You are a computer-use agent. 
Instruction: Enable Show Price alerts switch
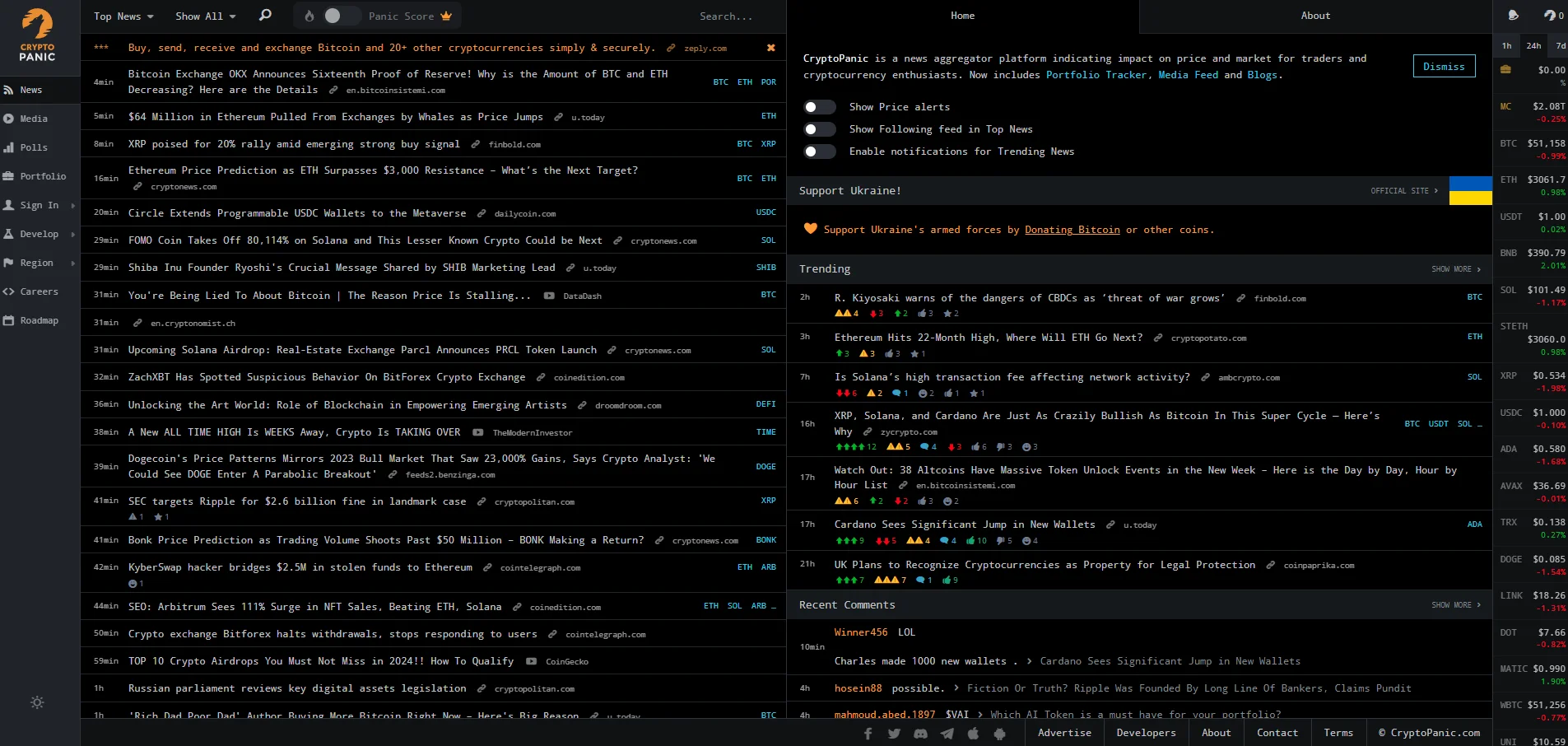pyautogui.click(x=819, y=107)
